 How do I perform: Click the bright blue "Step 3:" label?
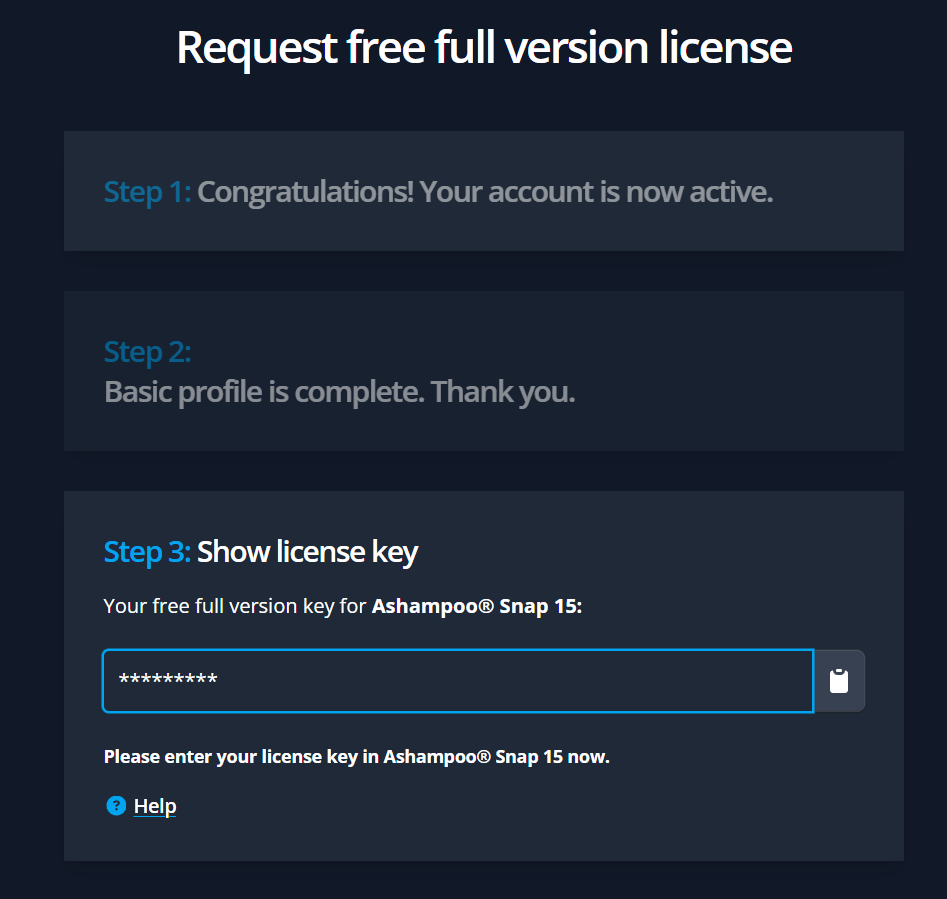[x=147, y=551]
